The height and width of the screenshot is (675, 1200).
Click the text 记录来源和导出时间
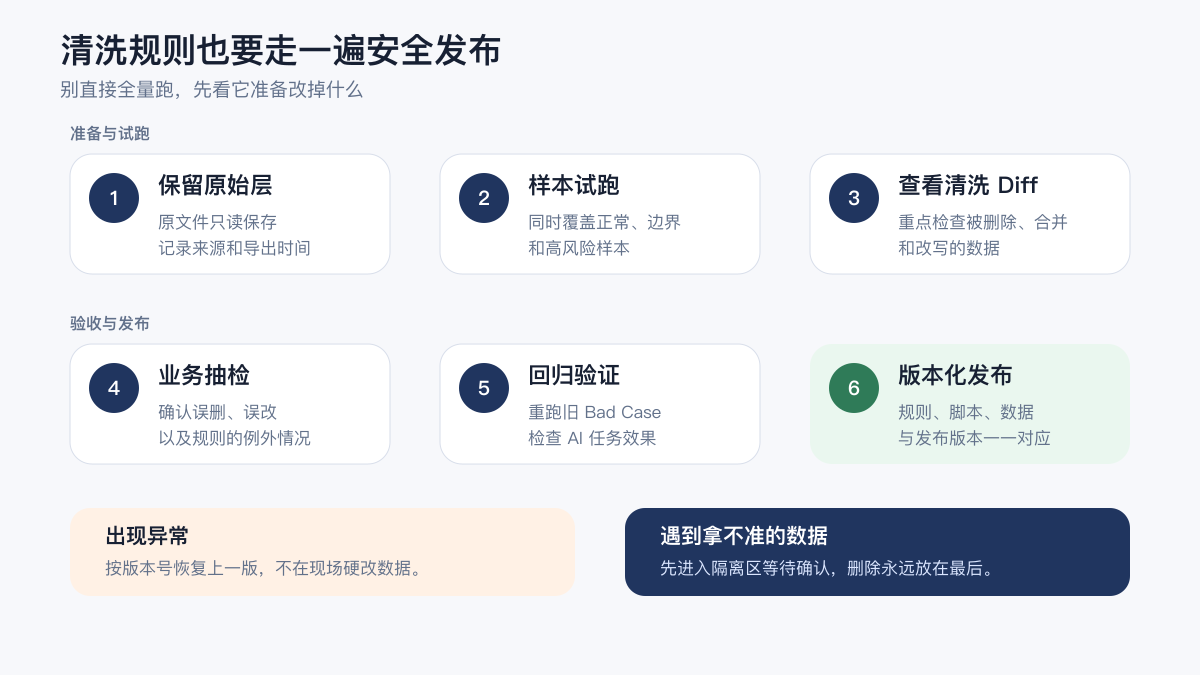pos(234,248)
